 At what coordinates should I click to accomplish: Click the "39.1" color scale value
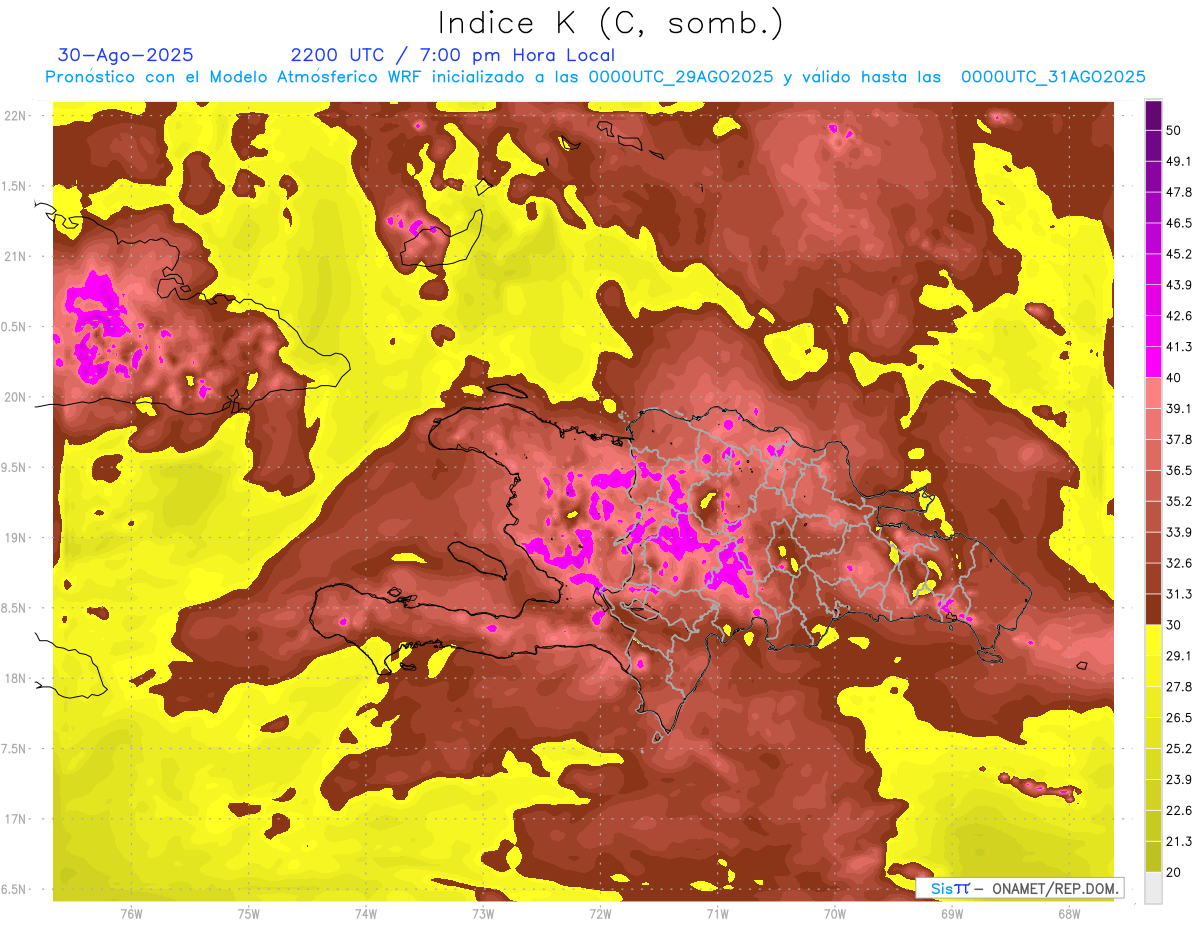coord(1179,408)
